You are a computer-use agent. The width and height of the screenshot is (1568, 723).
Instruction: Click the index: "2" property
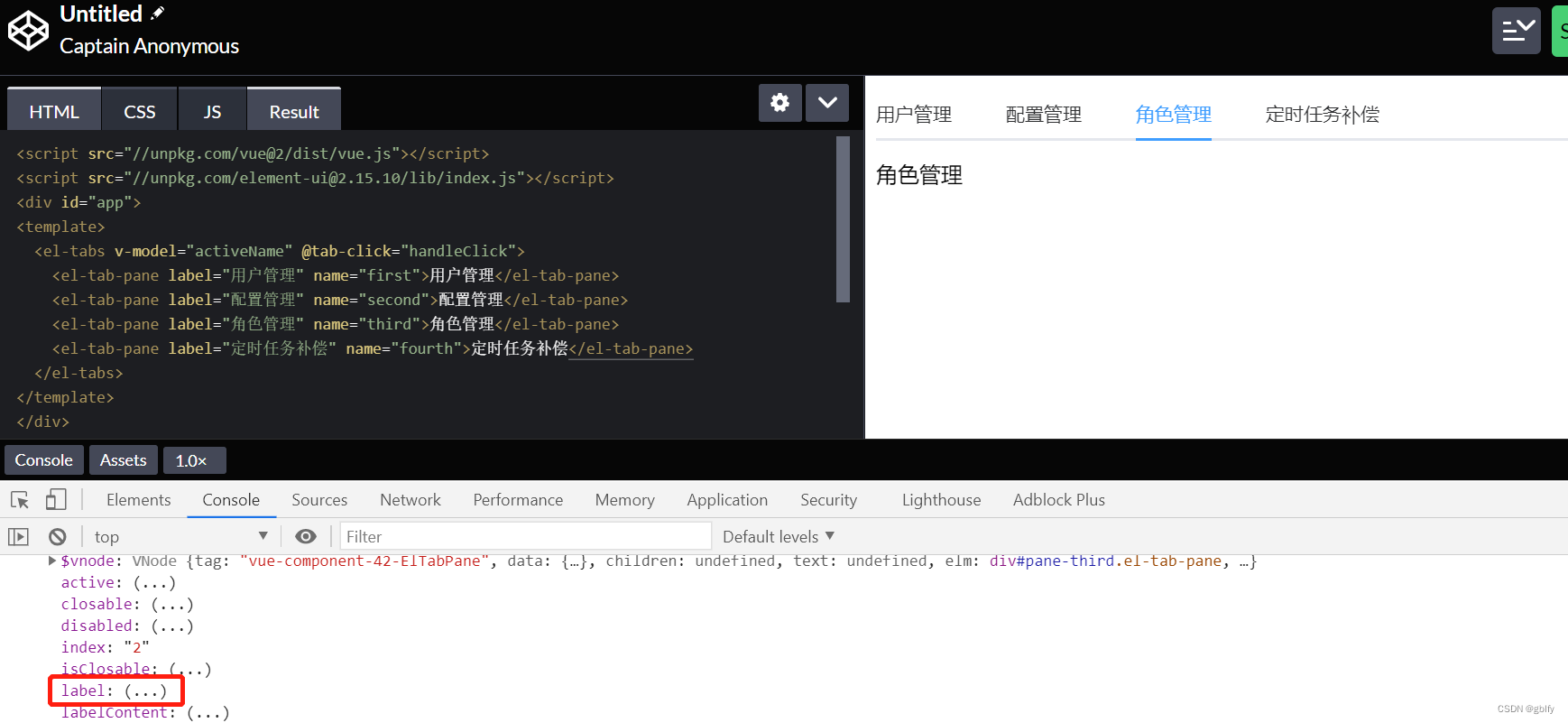tap(105, 648)
